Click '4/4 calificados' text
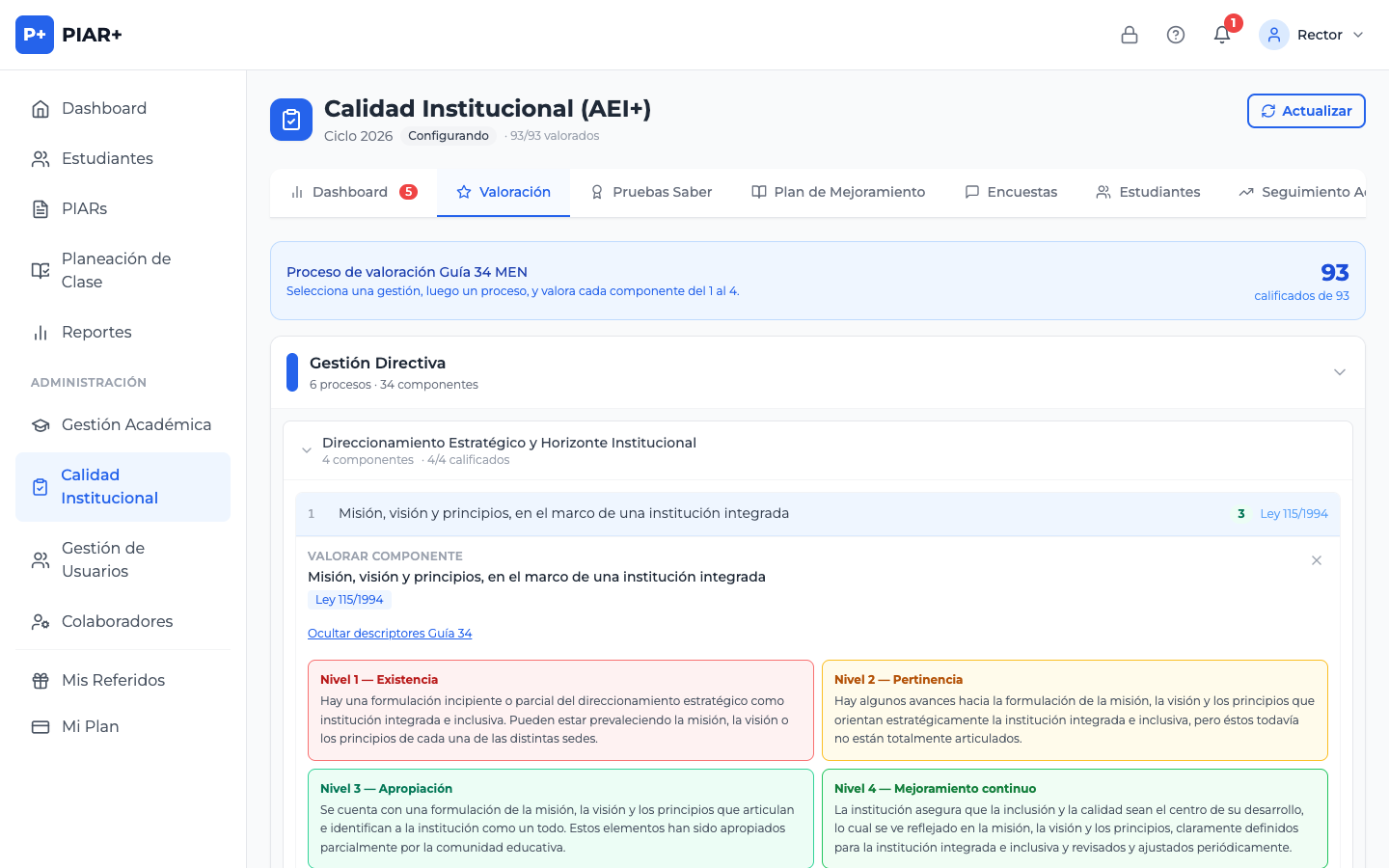Viewport: 1389px width, 868px height. point(469,460)
